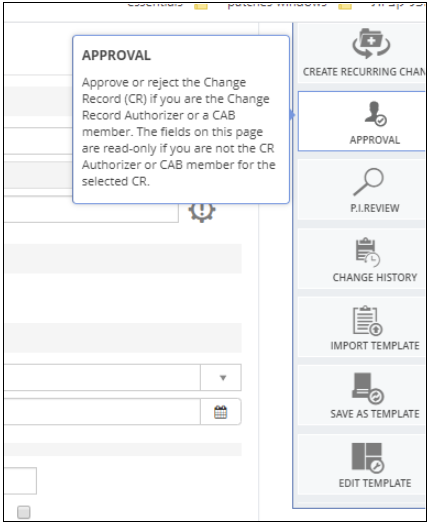Click the Create Recurring Change folder icon
The image size is (434, 527).
371,43
